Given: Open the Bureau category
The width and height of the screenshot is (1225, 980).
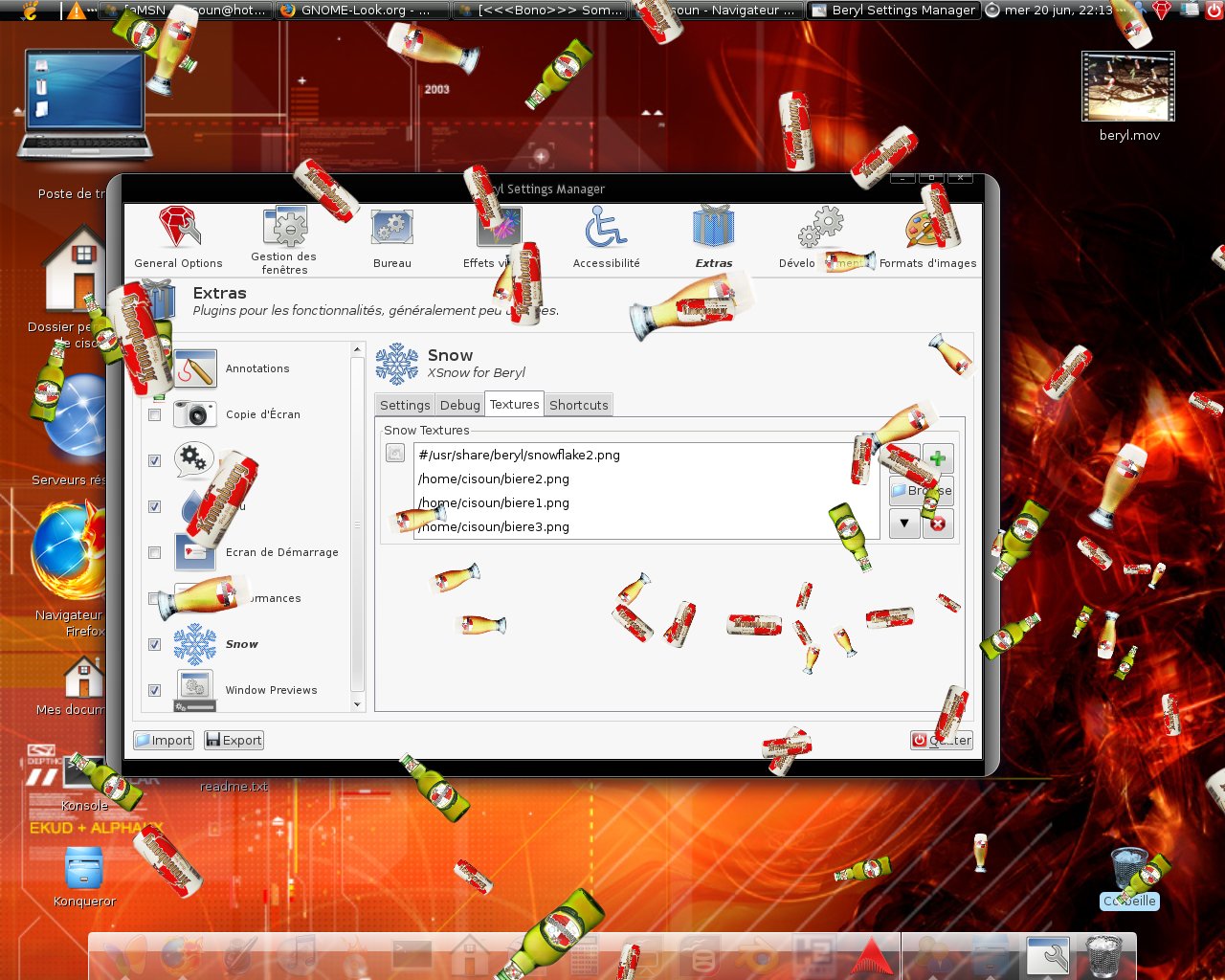Looking at the screenshot, I should pyautogui.click(x=392, y=238).
